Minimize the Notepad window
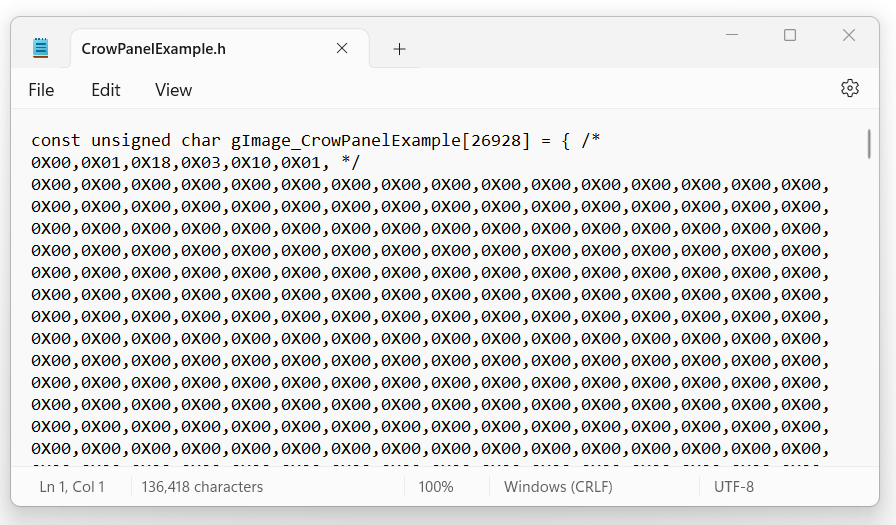896x525 pixels. [x=732, y=35]
